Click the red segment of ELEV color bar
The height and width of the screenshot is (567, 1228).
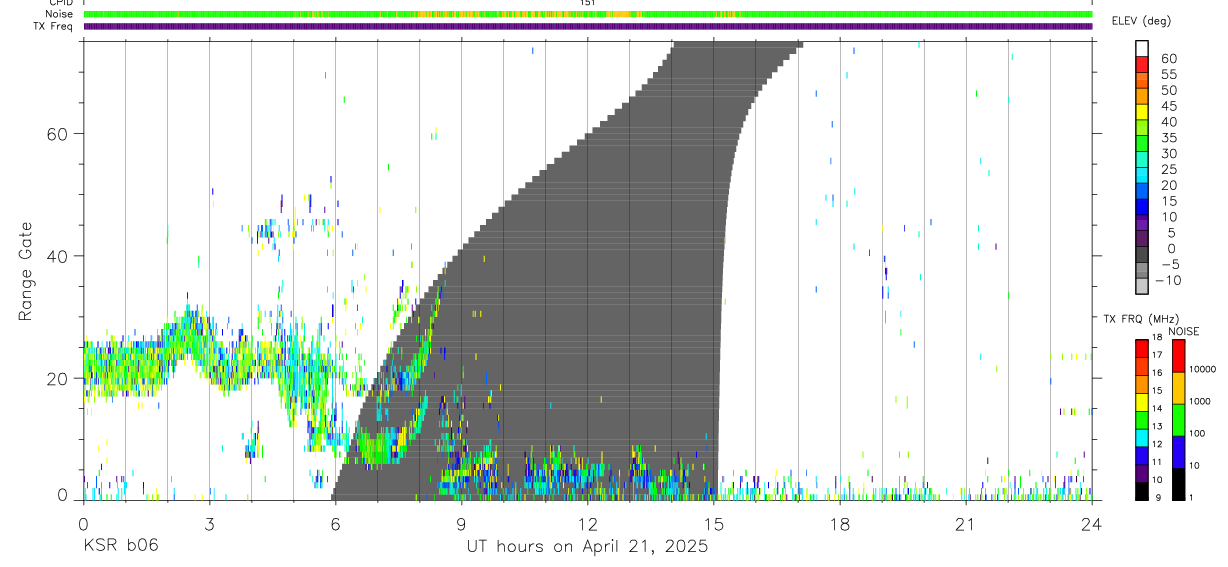[x=1141, y=64]
